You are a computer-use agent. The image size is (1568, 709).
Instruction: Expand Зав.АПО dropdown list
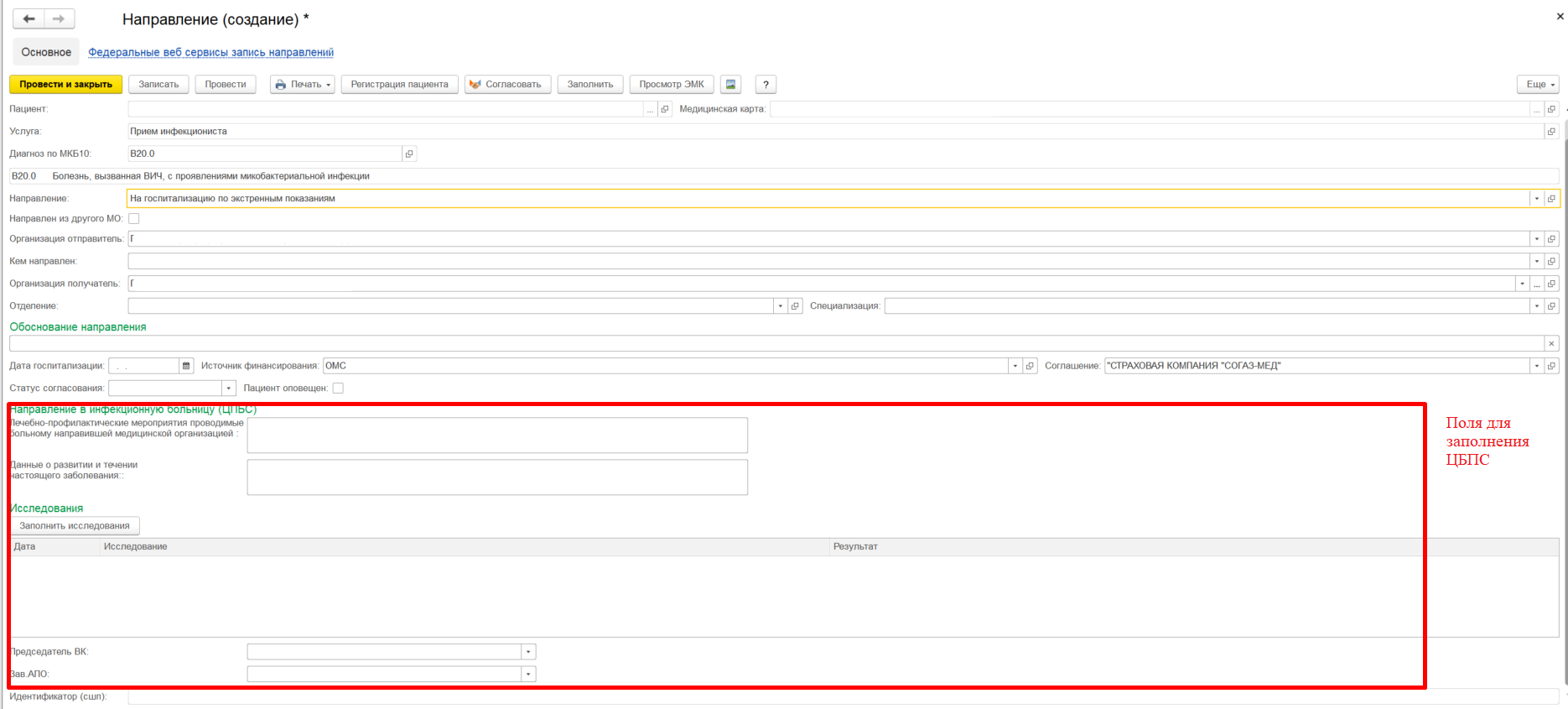click(x=528, y=675)
